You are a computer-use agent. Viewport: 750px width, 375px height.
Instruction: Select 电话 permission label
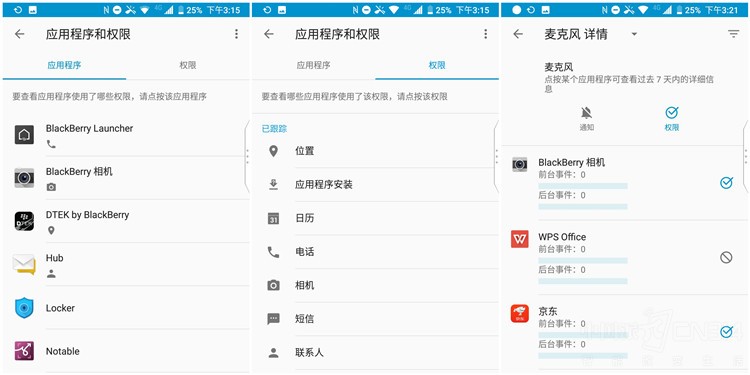coord(305,252)
